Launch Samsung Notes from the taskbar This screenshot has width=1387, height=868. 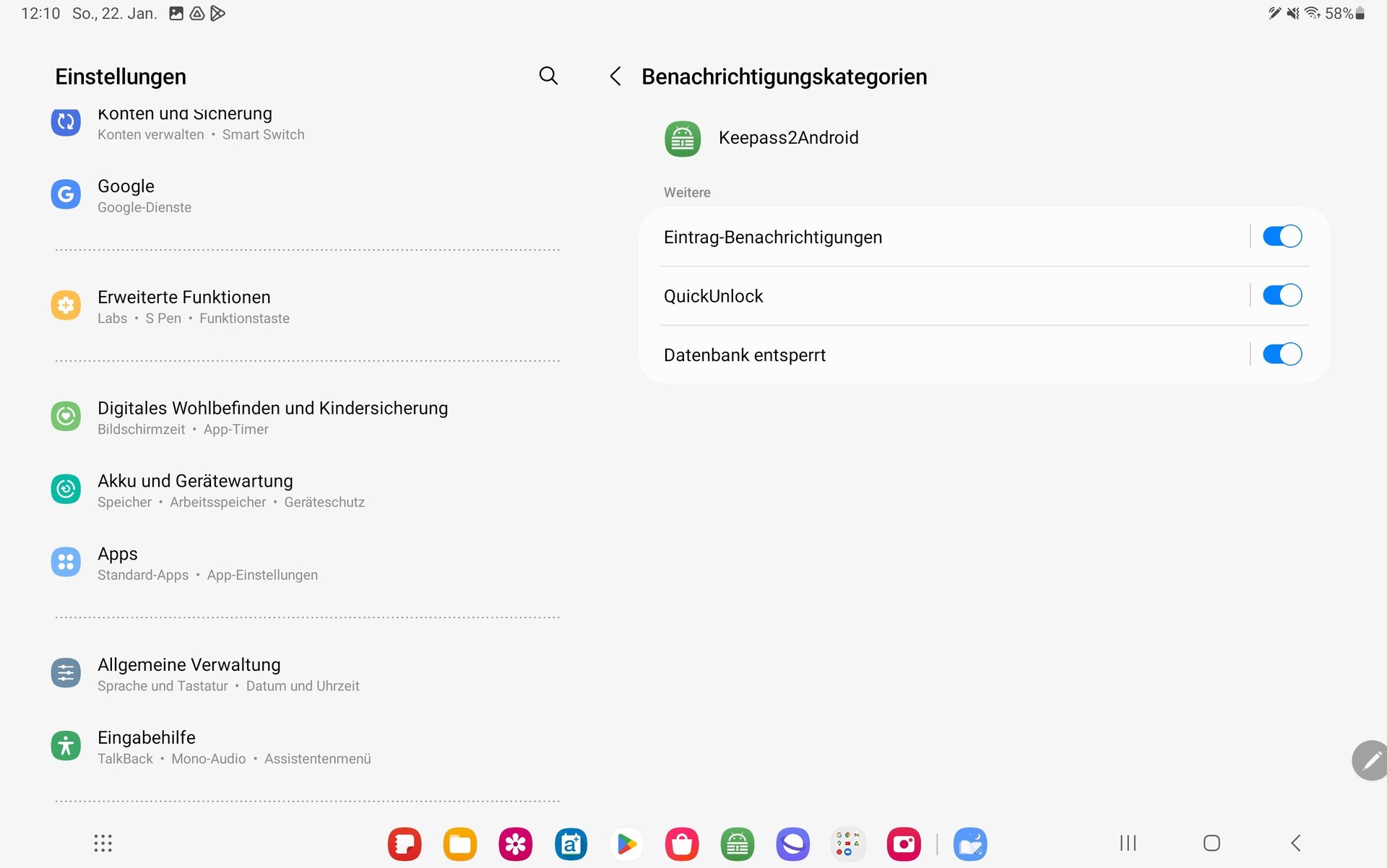(x=405, y=844)
